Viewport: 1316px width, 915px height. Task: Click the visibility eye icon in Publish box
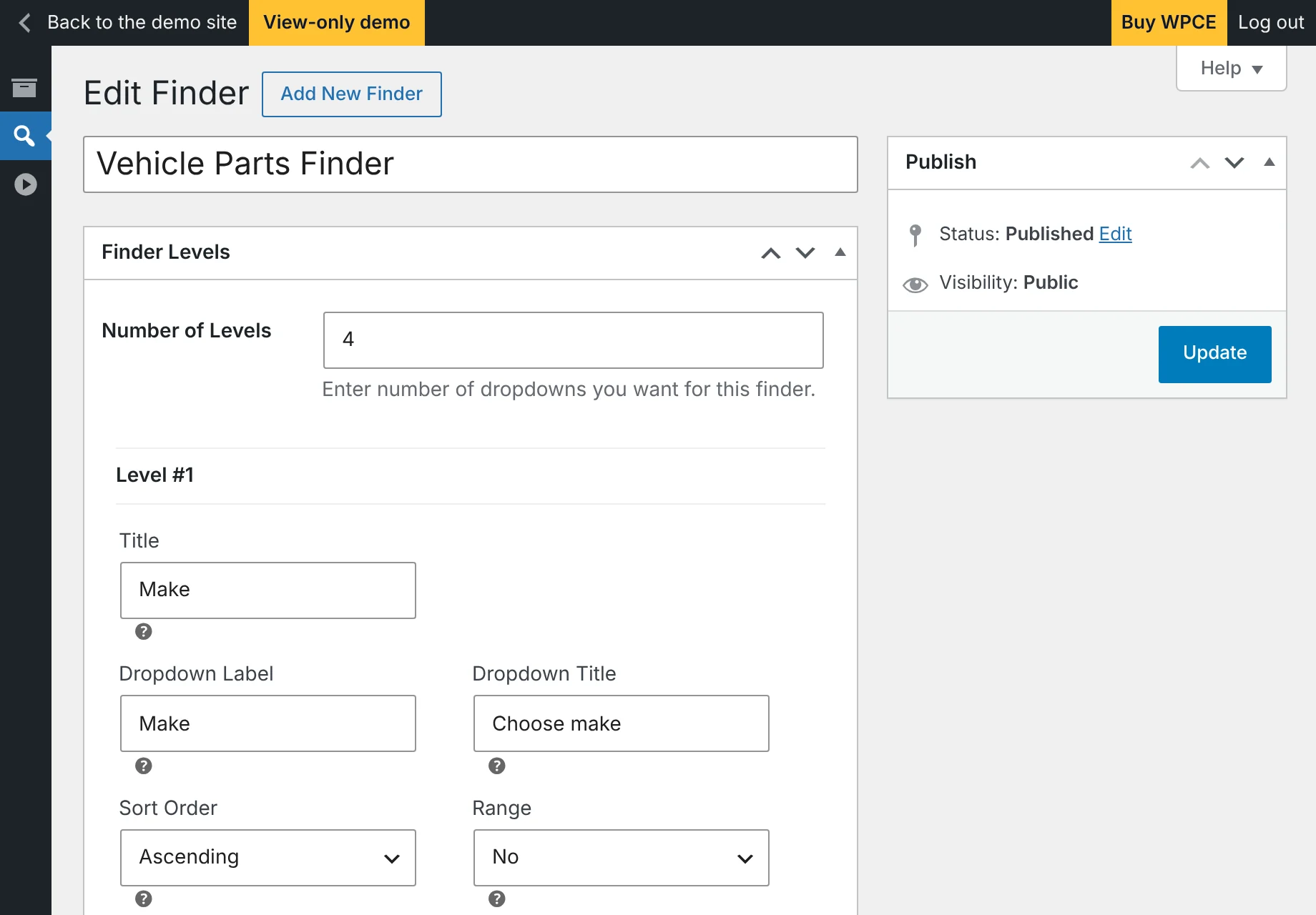click(x=915, y=285)
